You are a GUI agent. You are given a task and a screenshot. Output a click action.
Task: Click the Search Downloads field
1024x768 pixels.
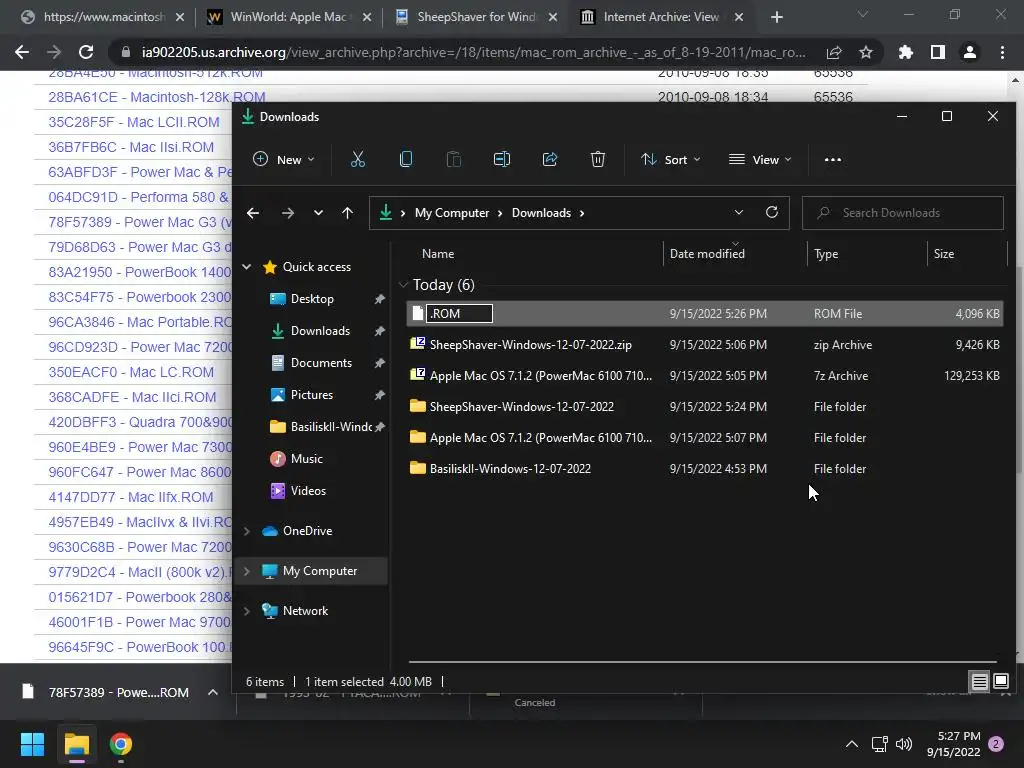[903, 213]
